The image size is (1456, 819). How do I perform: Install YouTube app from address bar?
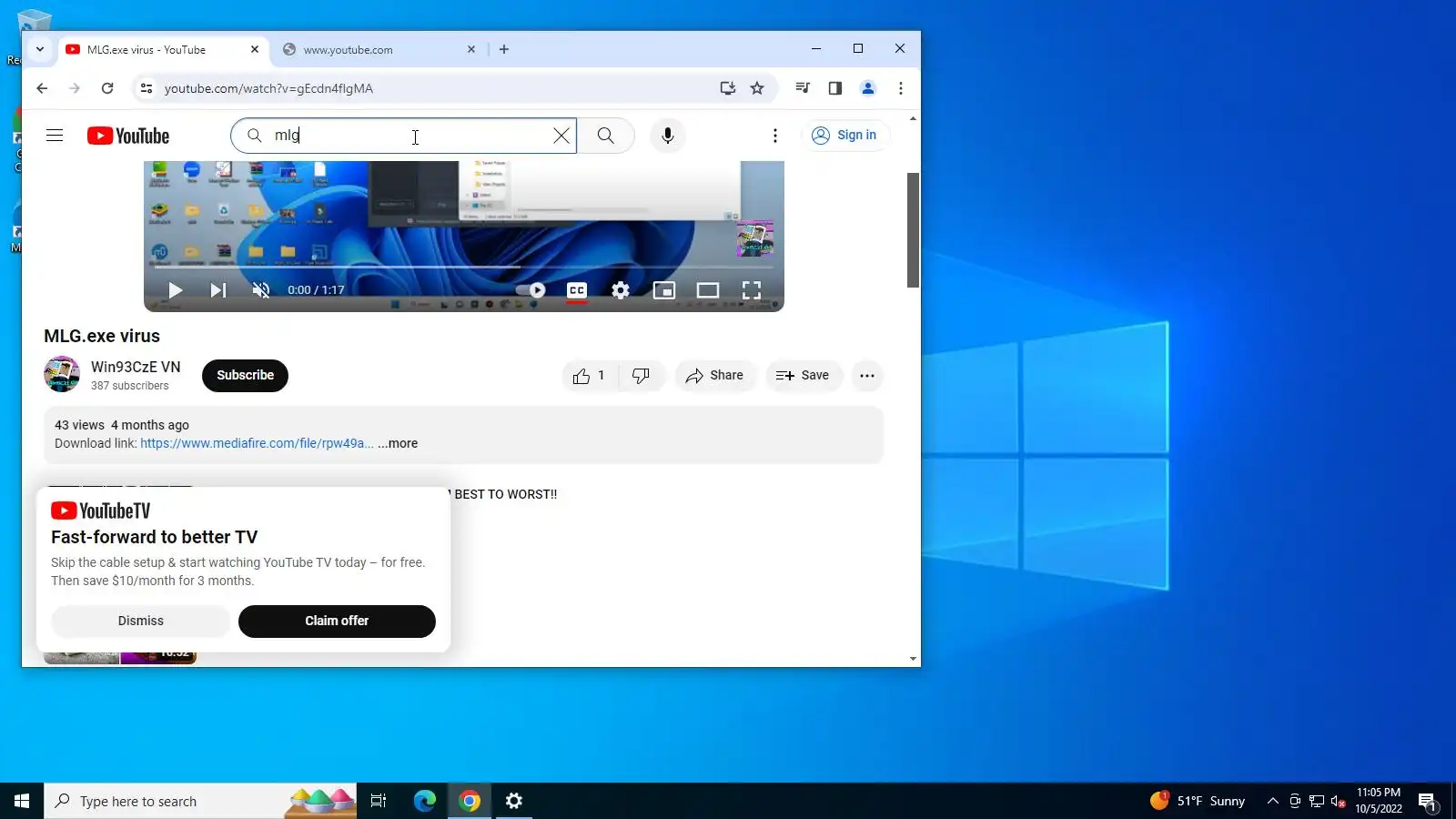tap(728, 88)
